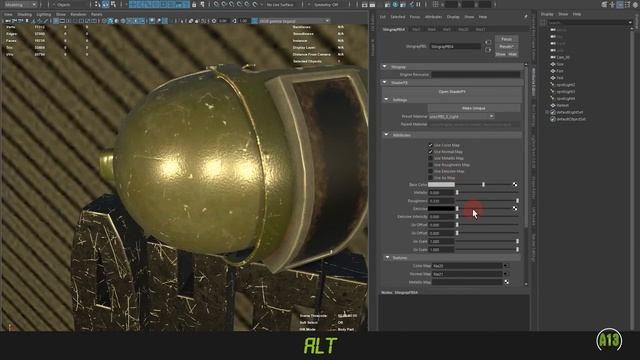Viewport: 640px width, 360px height.
Task: Open Attribute Editor Selected menu
Action: tap(398, 17)
